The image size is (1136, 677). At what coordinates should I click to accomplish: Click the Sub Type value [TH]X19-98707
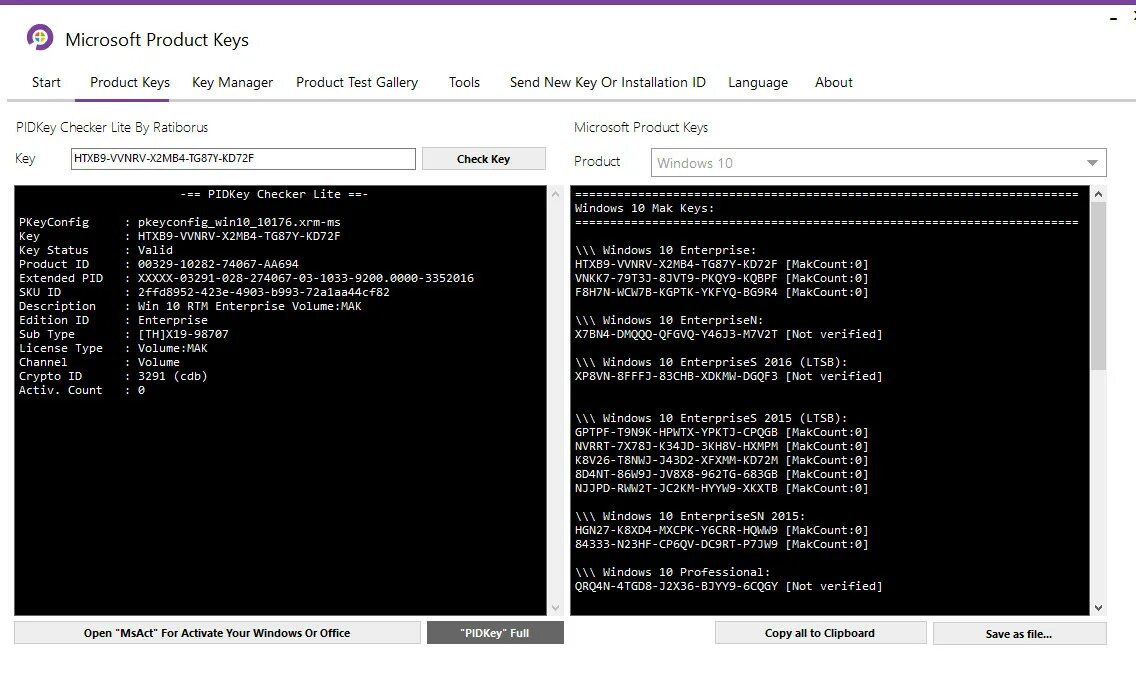183,334
